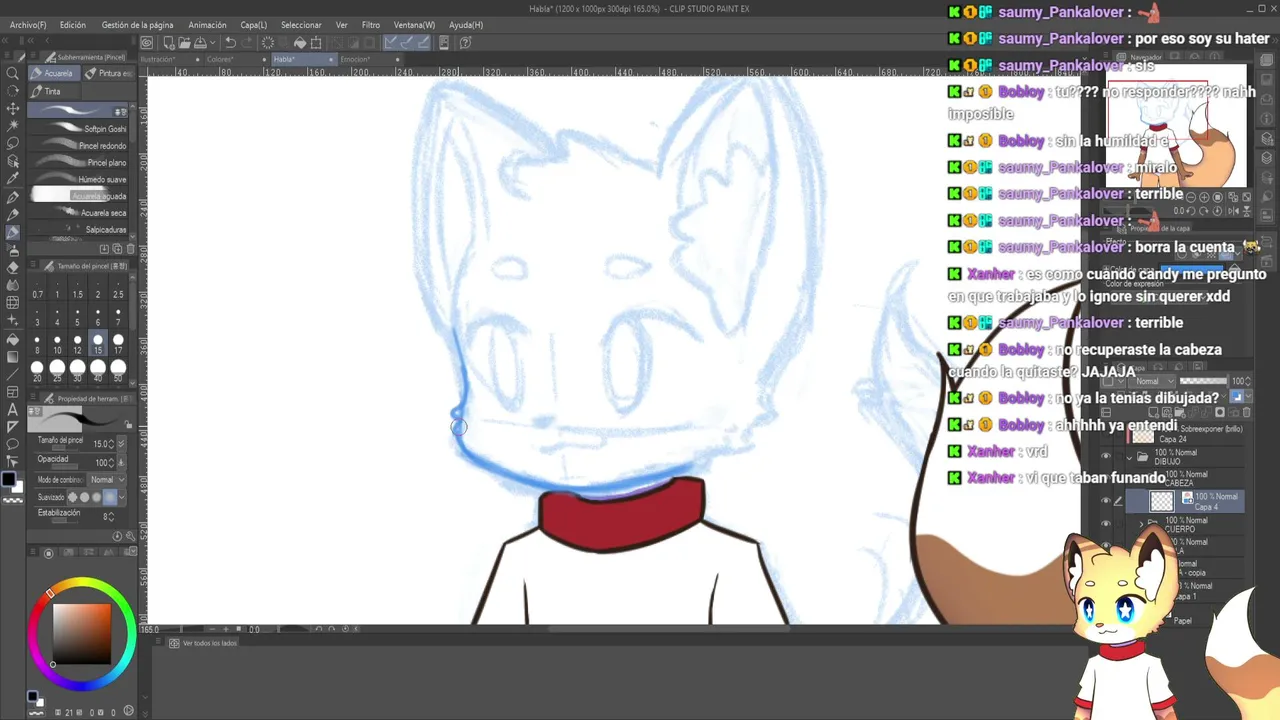Select the Airbrush tool
1280x720 pixels.
click(13, 250)
